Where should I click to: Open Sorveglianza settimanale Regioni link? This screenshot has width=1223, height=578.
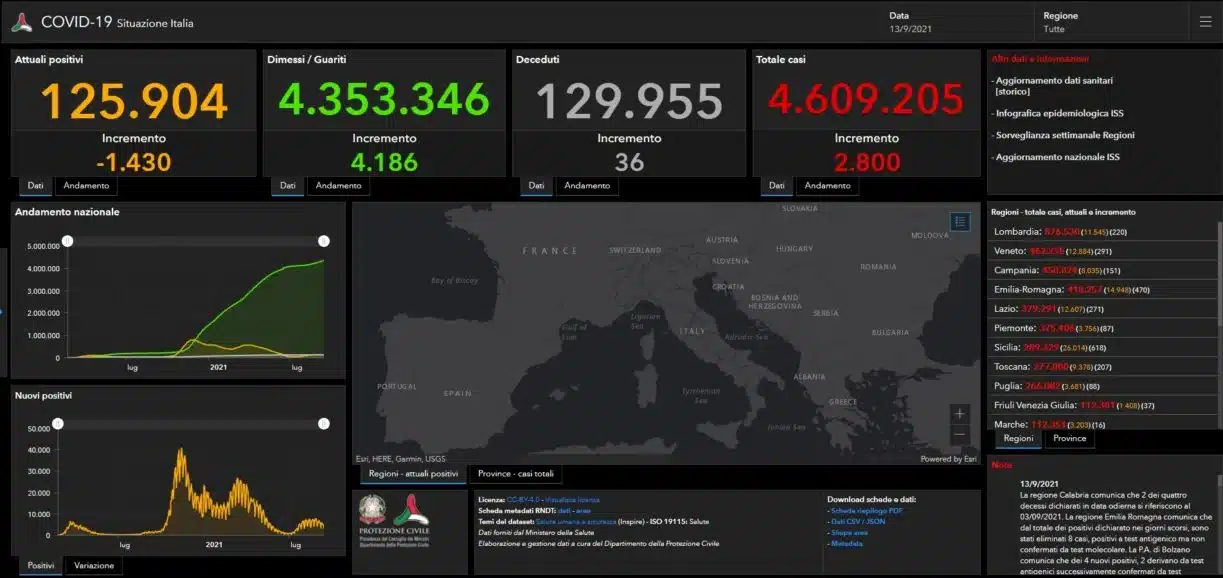coord(1064,135)
